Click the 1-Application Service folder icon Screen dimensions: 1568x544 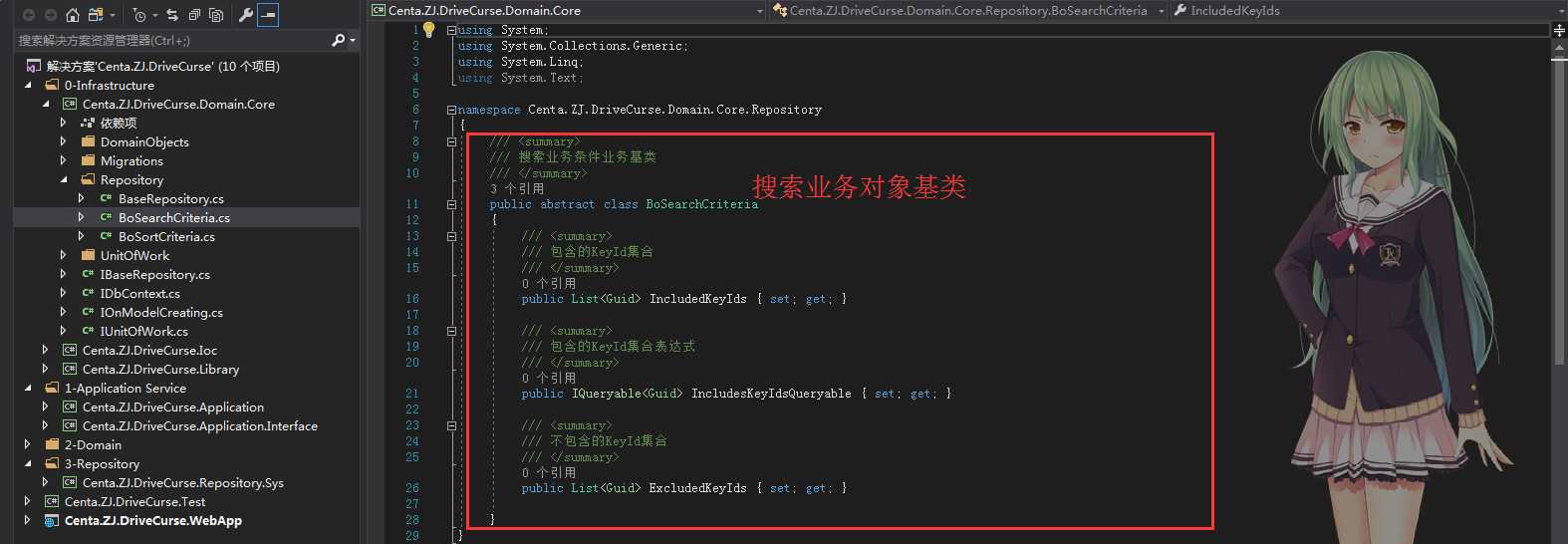[52, 388]
